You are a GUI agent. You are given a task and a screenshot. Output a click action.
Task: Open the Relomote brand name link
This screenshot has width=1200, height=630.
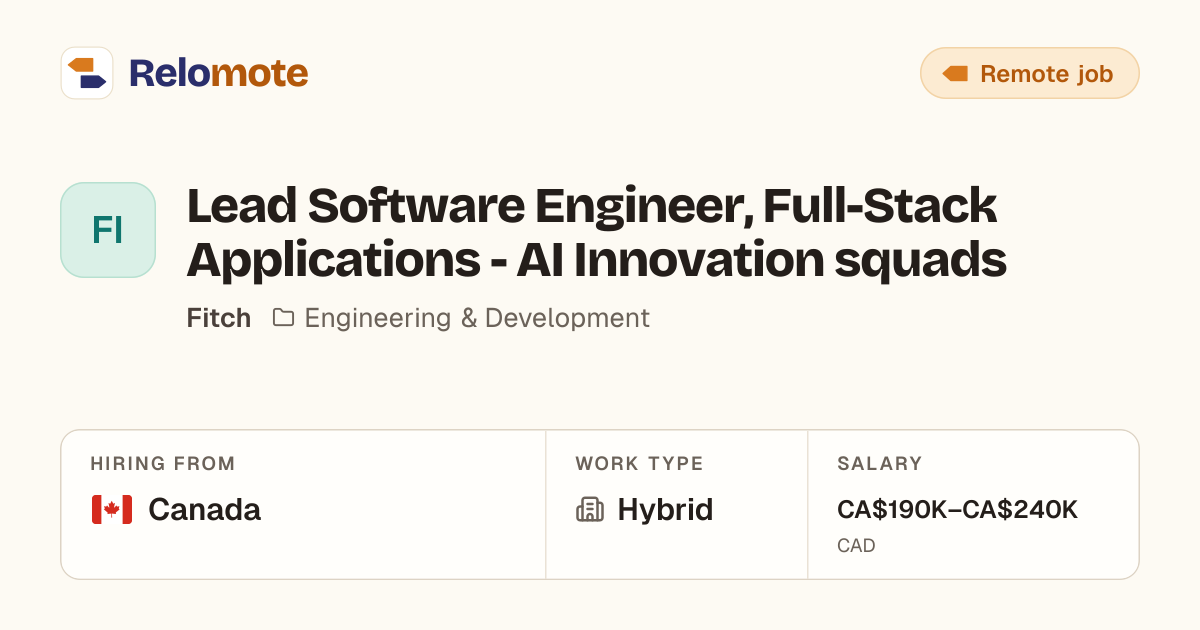click(x=218, y=73)
